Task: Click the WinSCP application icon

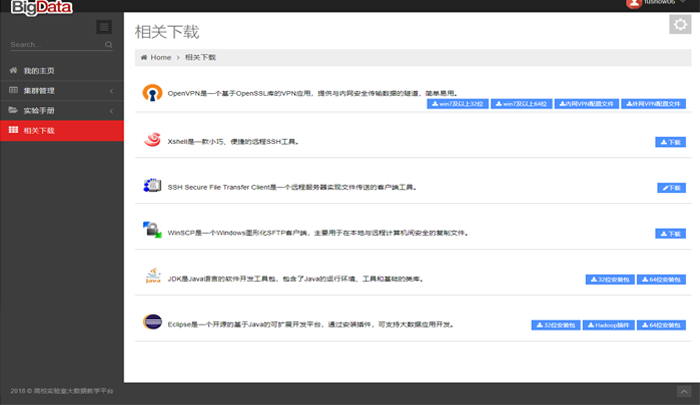Action: pyautogui.click(x=152, y=231)
